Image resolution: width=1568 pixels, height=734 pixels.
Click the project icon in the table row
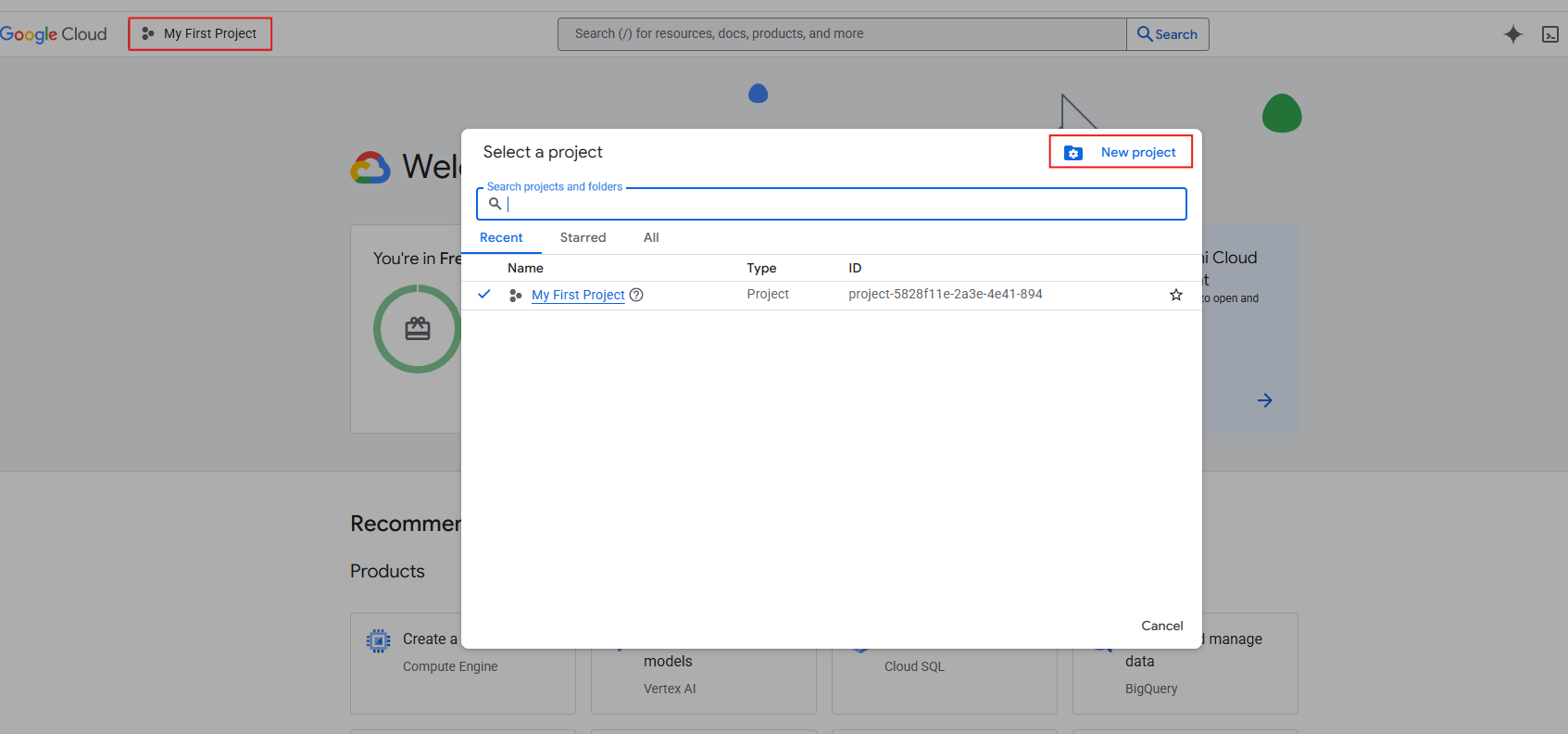pos(515,295)
